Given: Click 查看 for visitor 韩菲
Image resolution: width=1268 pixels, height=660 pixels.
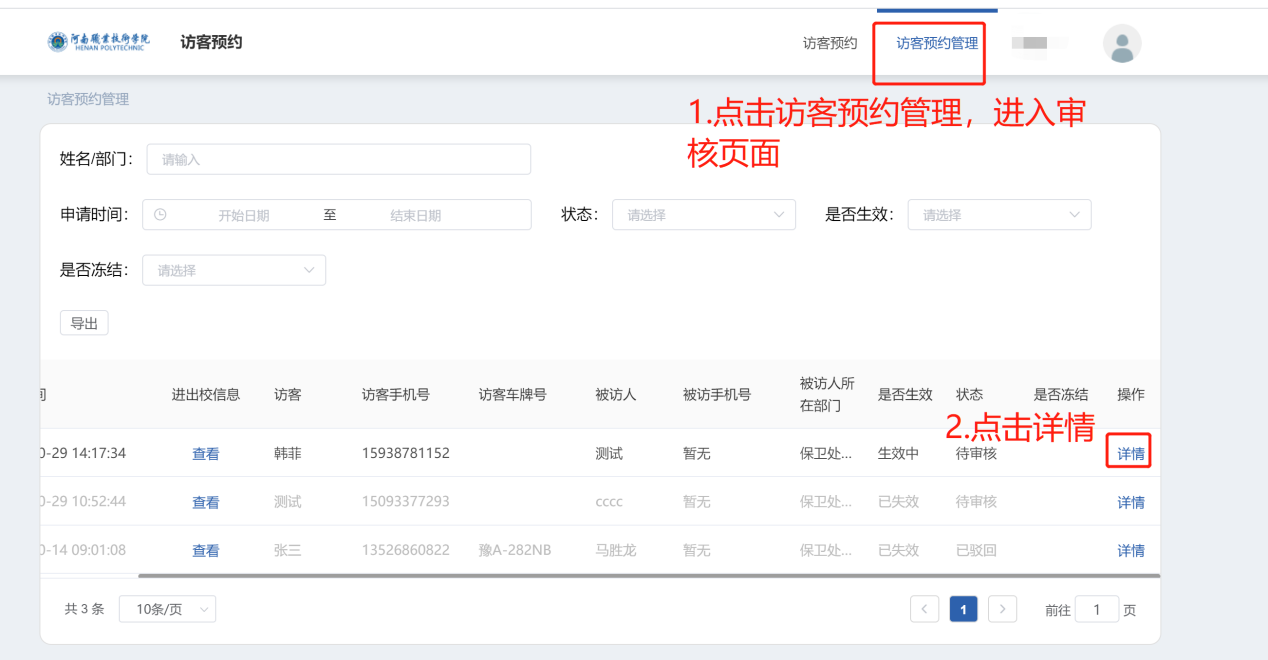Looking at the screenshot, I should 206,454.
